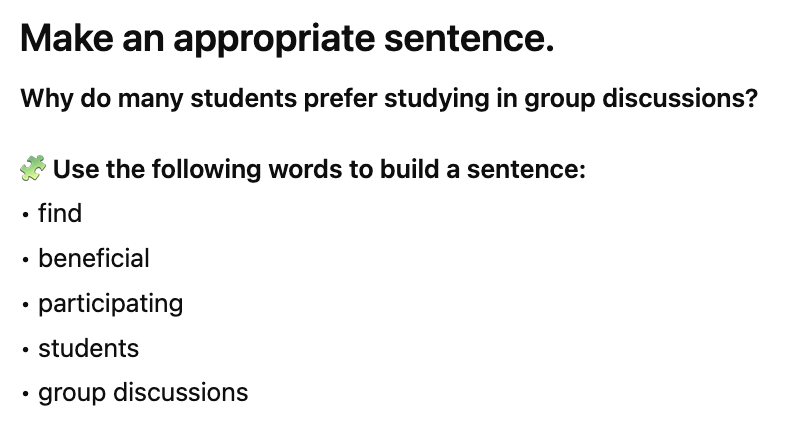
Task: Click the word "Why" in the question
Action: point(43,100)
